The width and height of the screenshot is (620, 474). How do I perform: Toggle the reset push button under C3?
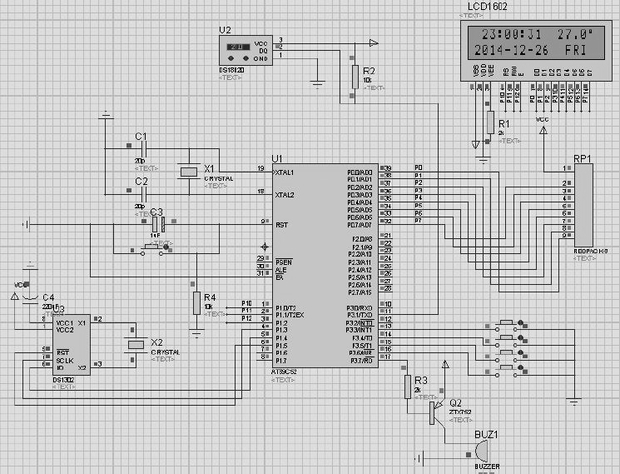pyautogui.click(x=151, y=249)
